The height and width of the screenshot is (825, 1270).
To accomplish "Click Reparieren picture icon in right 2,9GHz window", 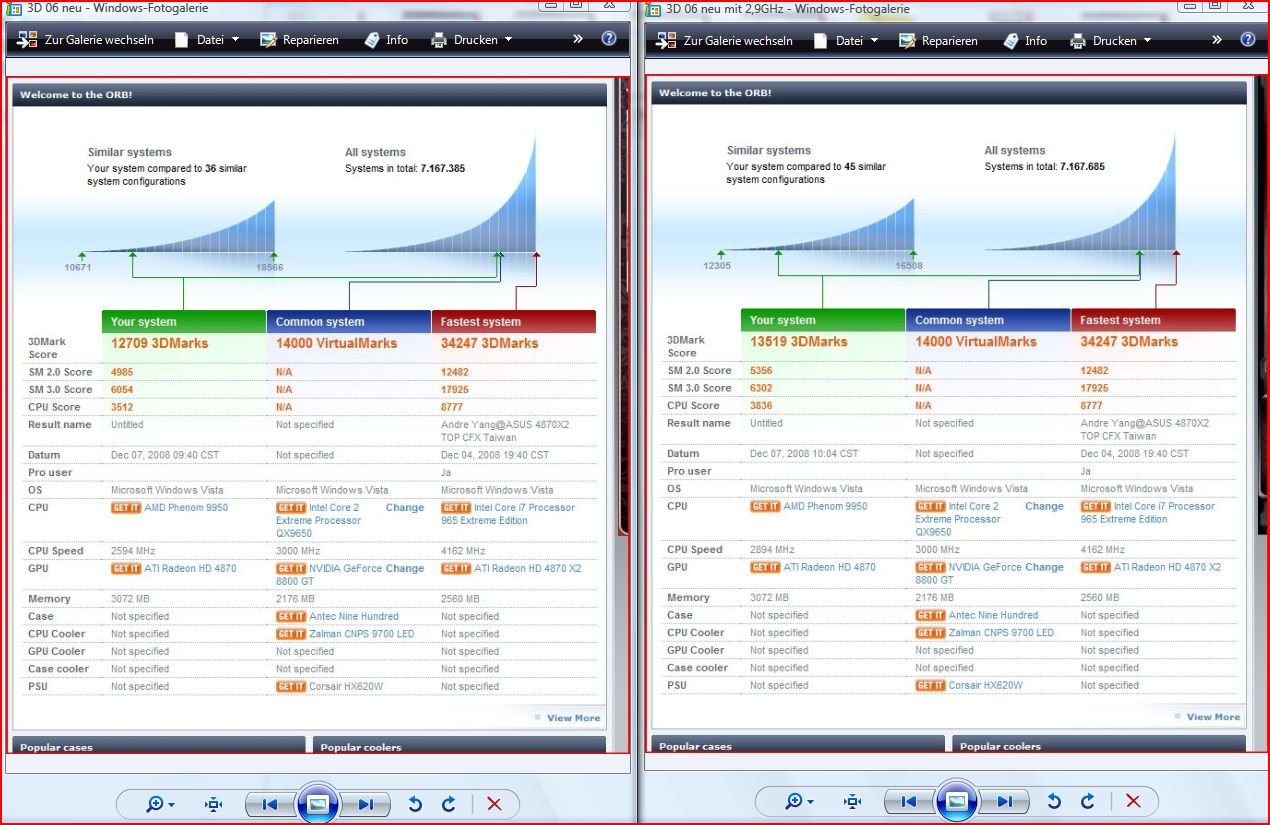I will pos(907,40).
